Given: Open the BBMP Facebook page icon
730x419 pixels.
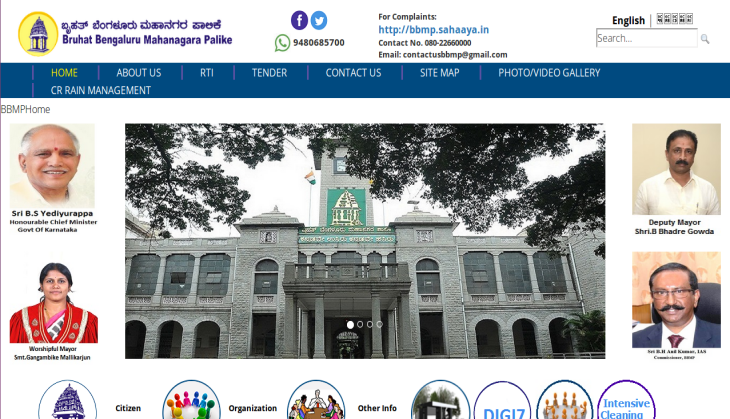Looking at the screenshot, I should 299,20.
